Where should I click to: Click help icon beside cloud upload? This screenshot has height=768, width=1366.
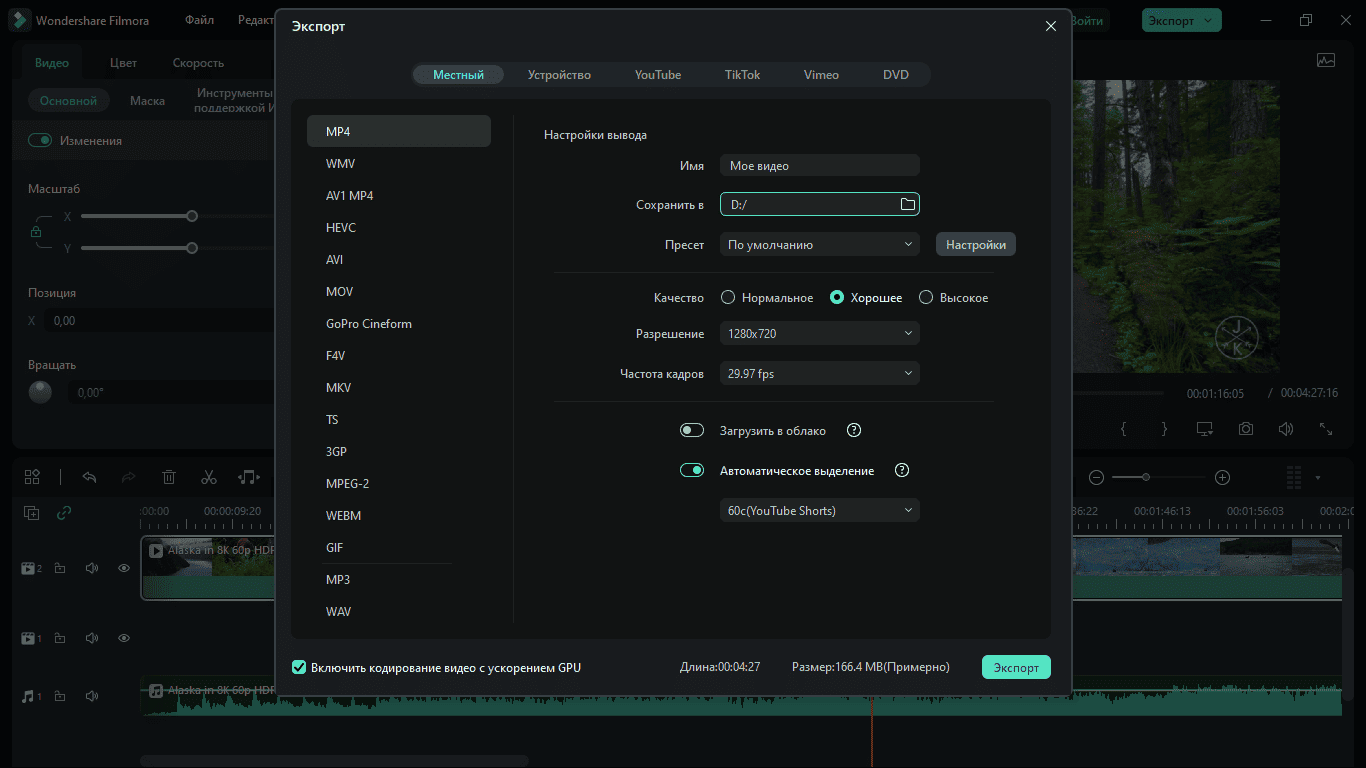[854, 431]
